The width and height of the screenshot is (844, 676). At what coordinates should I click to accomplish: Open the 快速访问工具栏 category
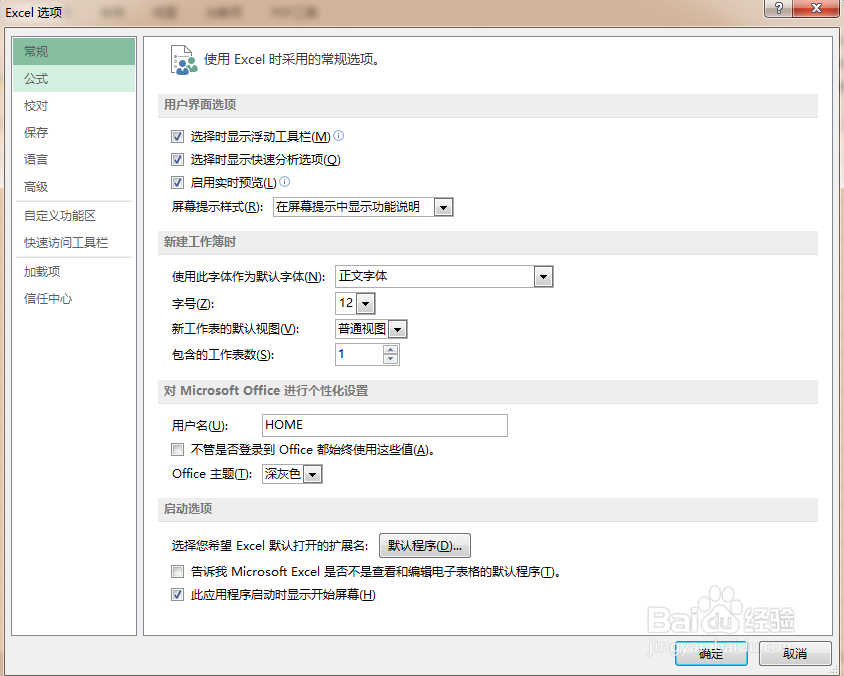coord(74,243)
